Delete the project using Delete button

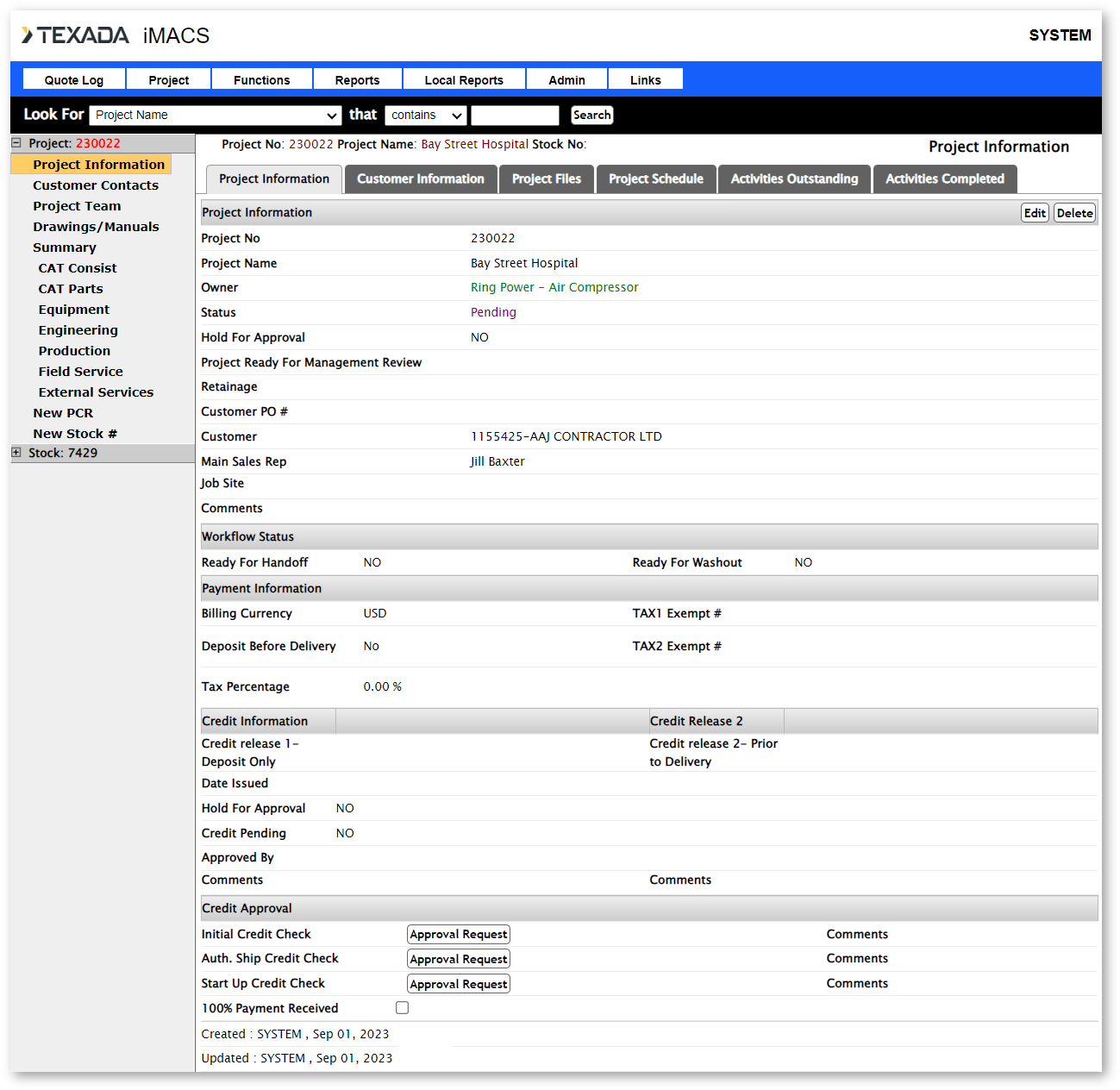[x=1074, y=213]
